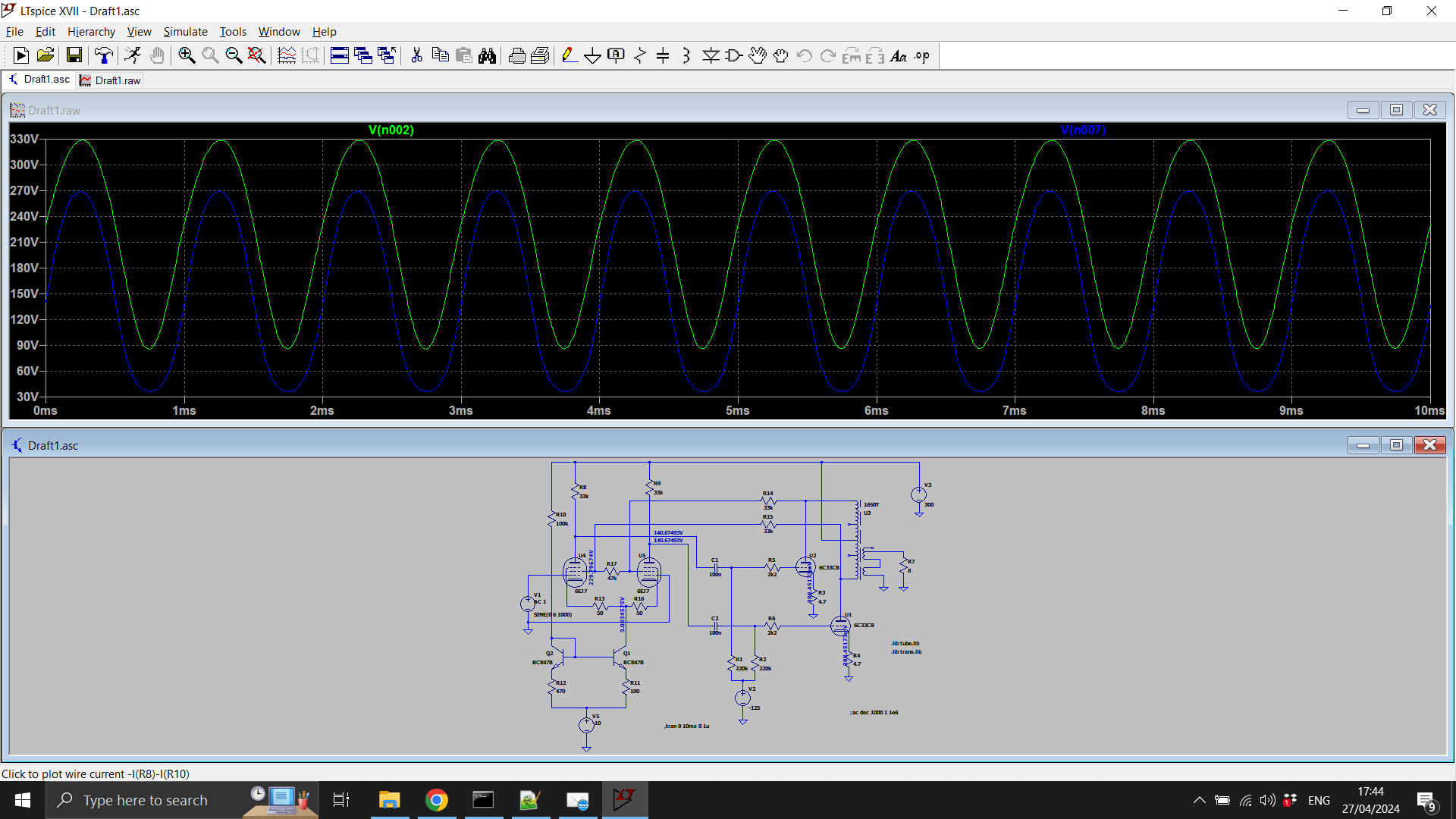Place a Resistor component

coord(639,55)
